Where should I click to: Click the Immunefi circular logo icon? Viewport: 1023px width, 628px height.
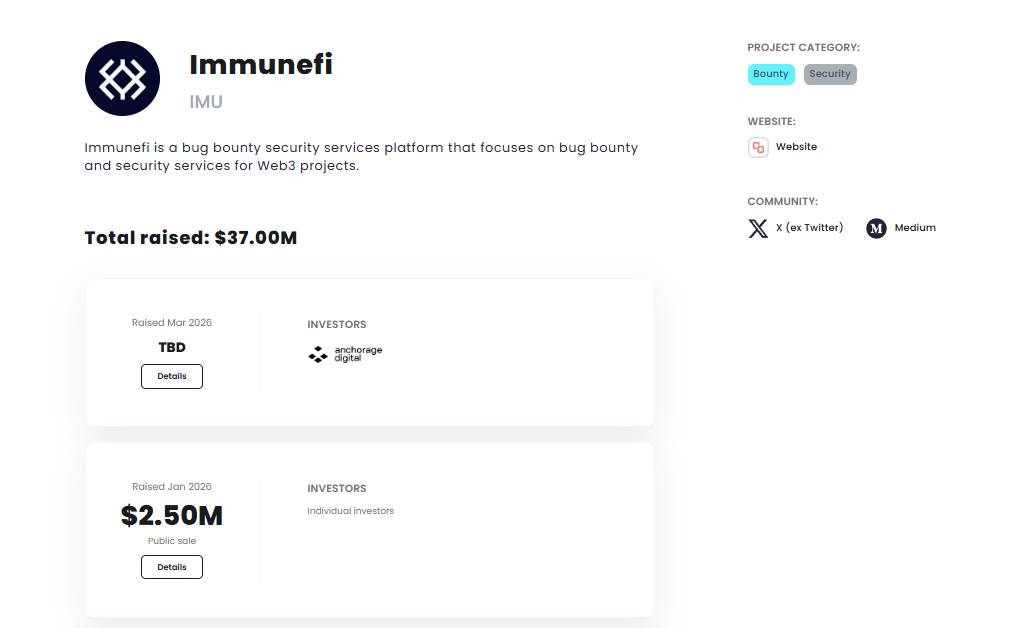(x=122, y=78)
